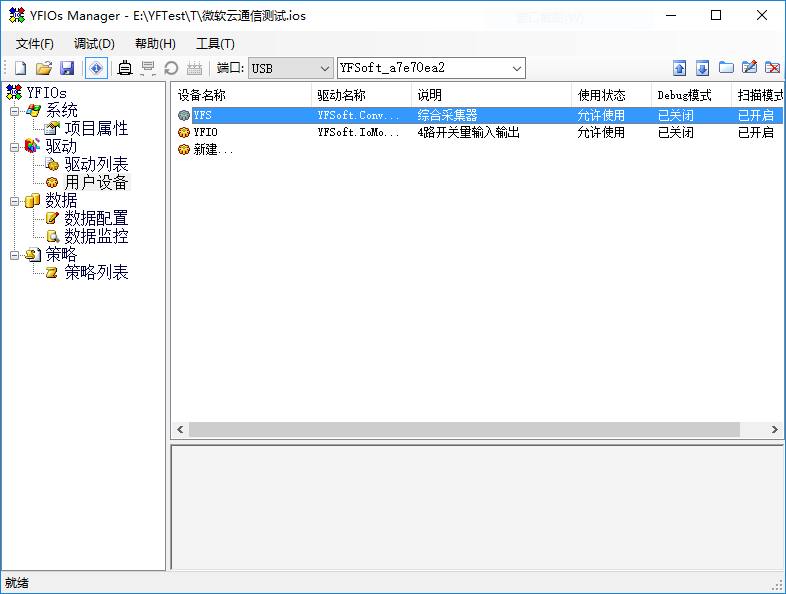Open the 帮助(H) menu
786x594 pixels.
pyautogui.click(x=155, y=44)
